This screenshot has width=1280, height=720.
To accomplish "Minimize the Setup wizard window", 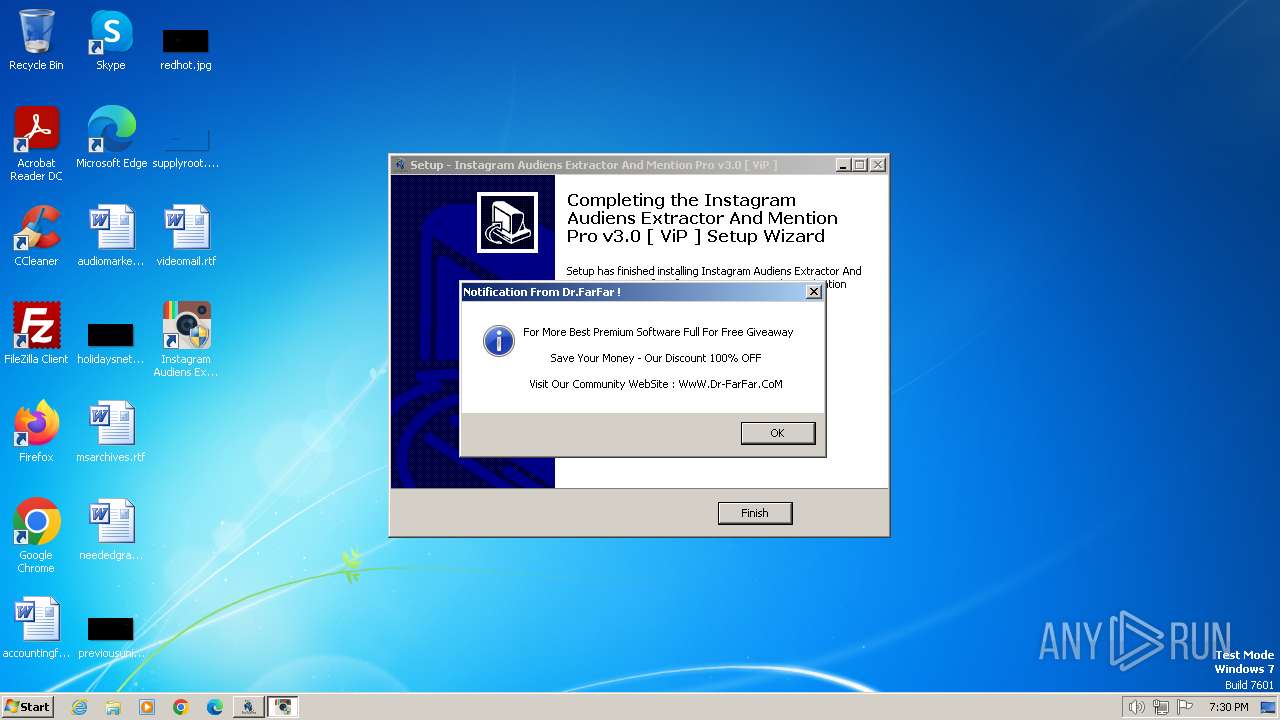I will (843, 165).
